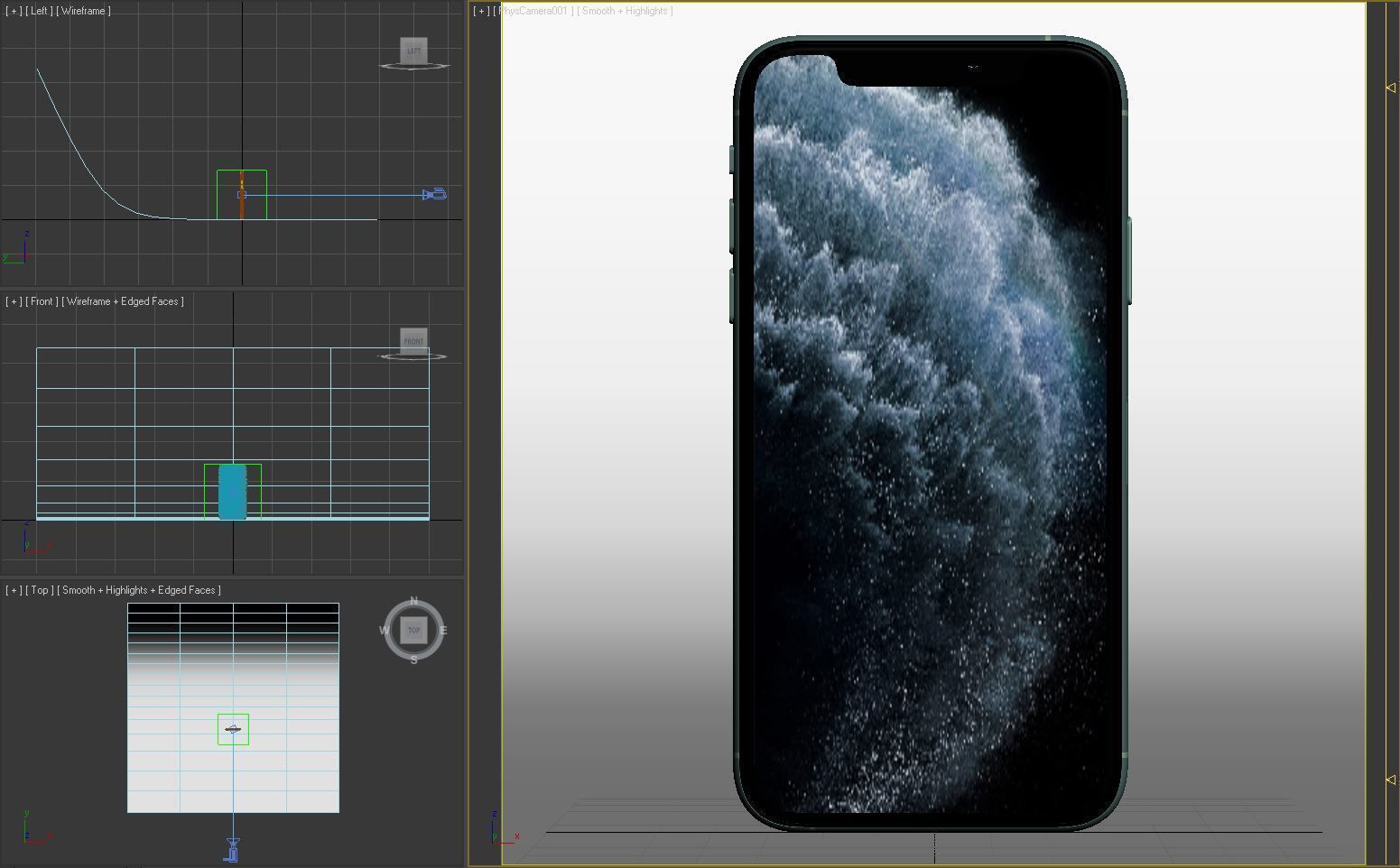Select the phone object in Left viewport
Viewport: 1400px width, 868px height.
[241, 195]
